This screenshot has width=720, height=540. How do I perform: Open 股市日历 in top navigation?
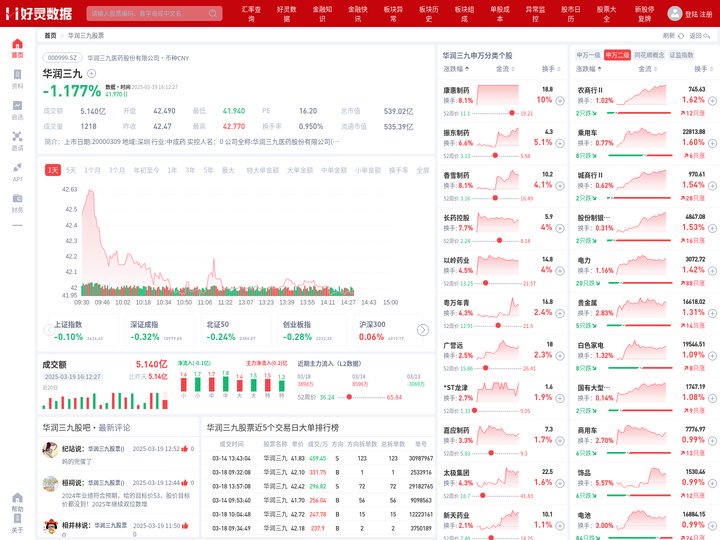(571, 14)
